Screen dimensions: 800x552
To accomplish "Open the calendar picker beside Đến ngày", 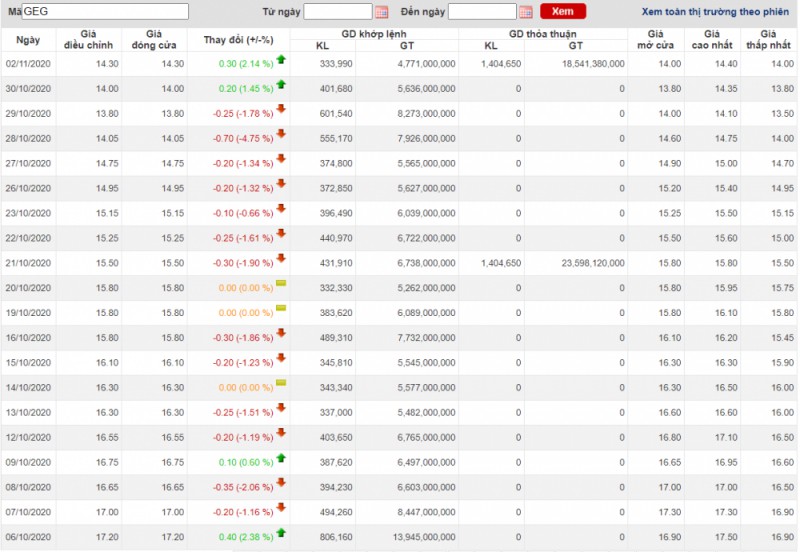I will point(526,12).
